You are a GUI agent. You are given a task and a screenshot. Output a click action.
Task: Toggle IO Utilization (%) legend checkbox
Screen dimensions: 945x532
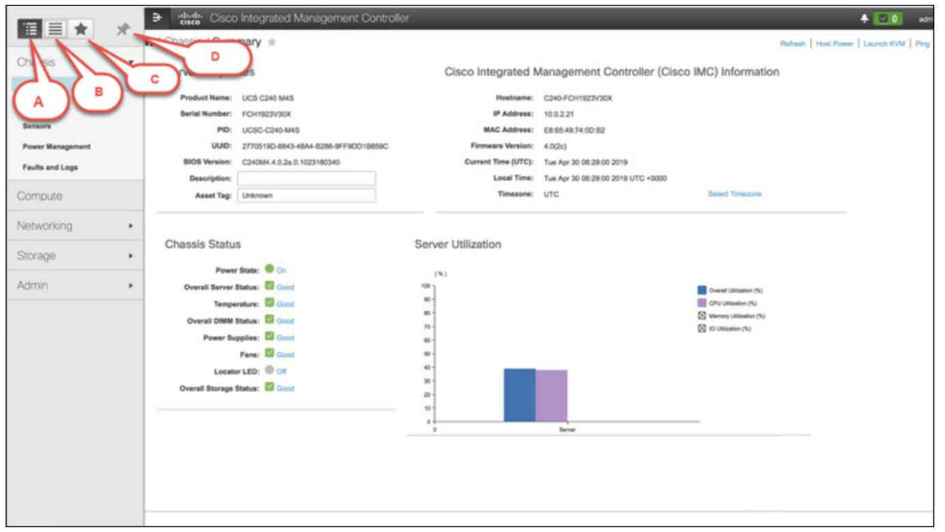coord(701,328)
